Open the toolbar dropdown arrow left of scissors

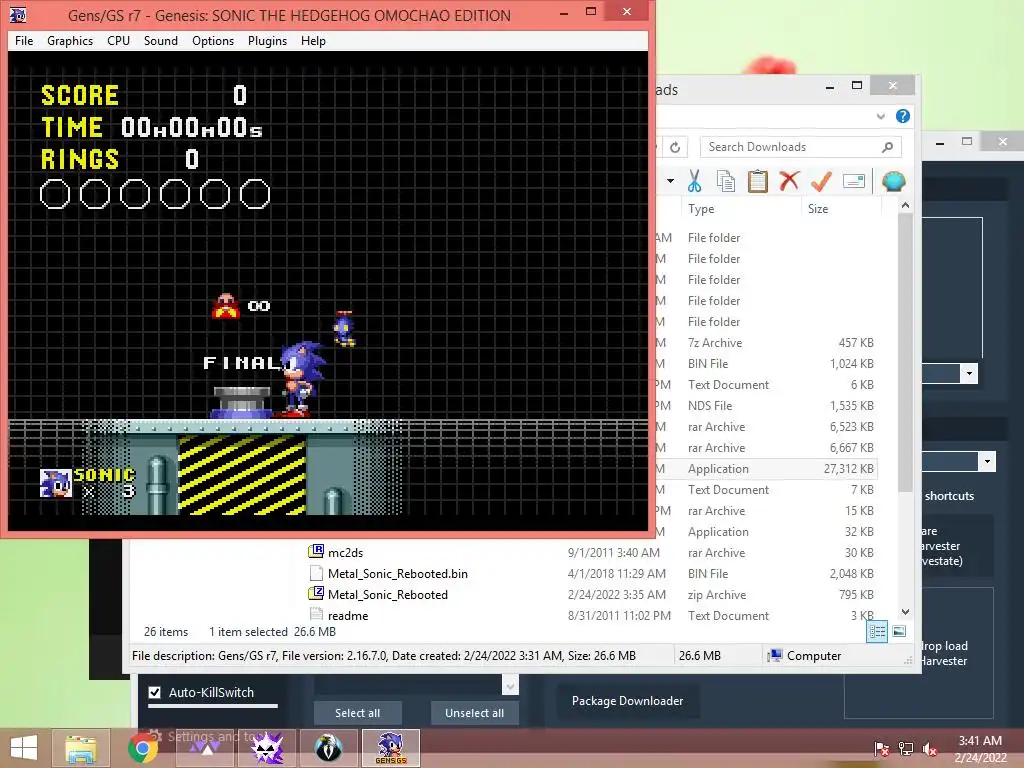[x=671, y=181]
